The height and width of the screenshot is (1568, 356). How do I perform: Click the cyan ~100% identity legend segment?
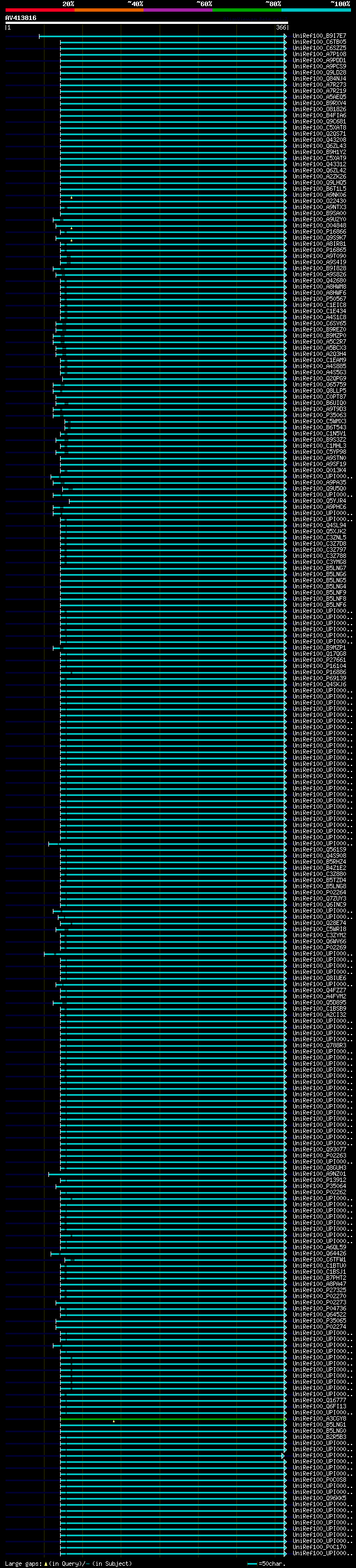pos(317,10)
